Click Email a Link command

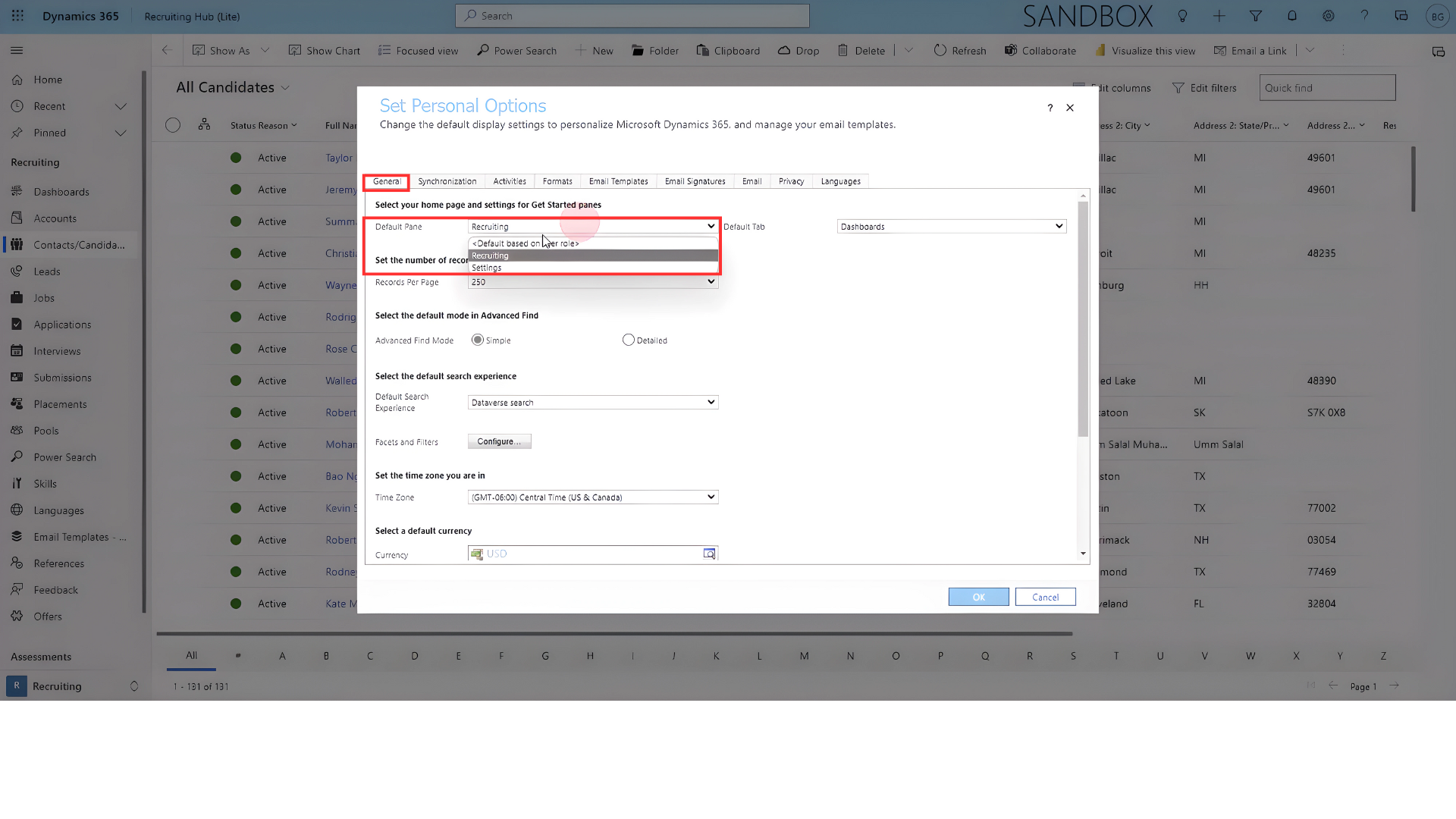pos(1250,51)
